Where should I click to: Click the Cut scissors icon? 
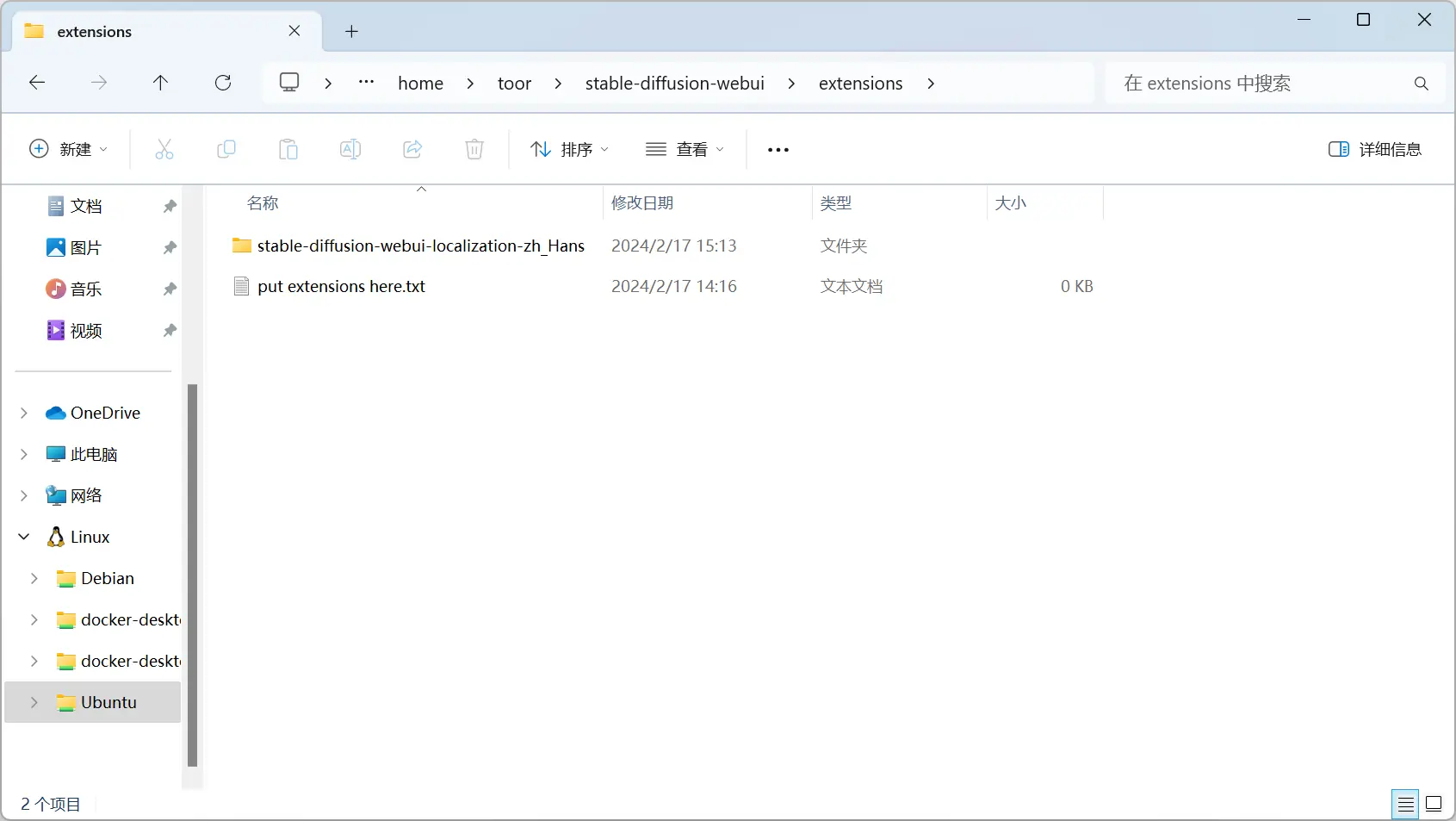click(x=164, y=149)
